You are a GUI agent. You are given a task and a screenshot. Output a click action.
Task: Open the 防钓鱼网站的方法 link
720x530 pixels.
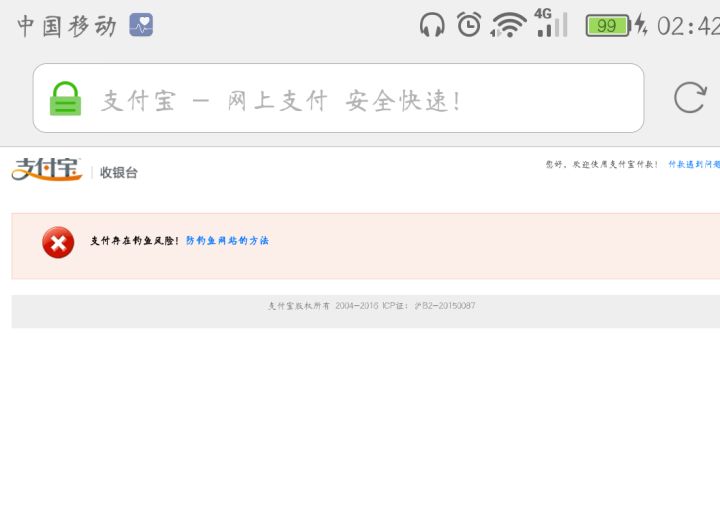(x=227, y=241)
